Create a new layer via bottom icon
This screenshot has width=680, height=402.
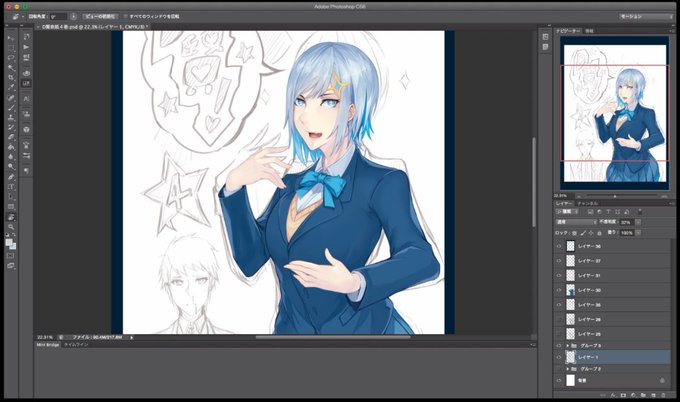654,395
